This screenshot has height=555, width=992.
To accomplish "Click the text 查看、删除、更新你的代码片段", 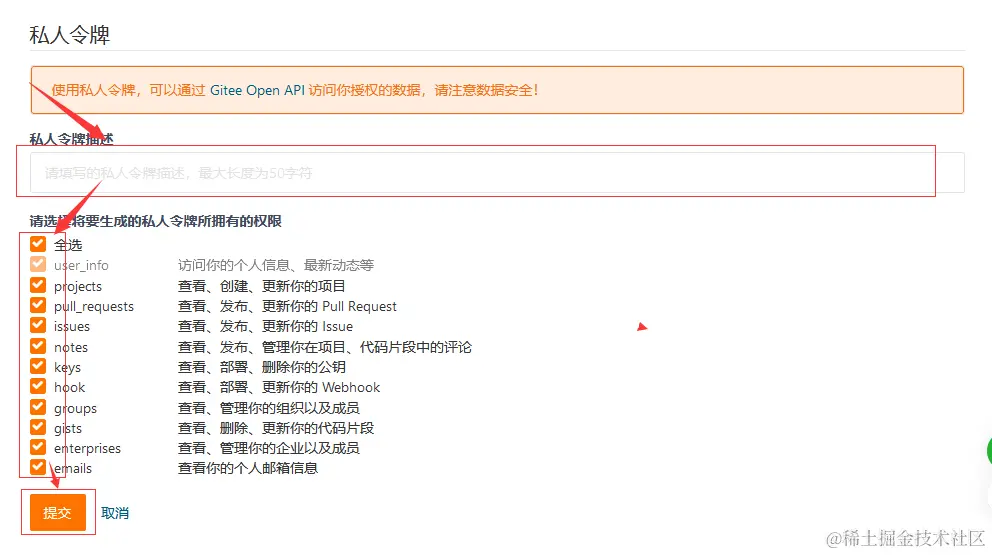I will [x=276, y=428].
